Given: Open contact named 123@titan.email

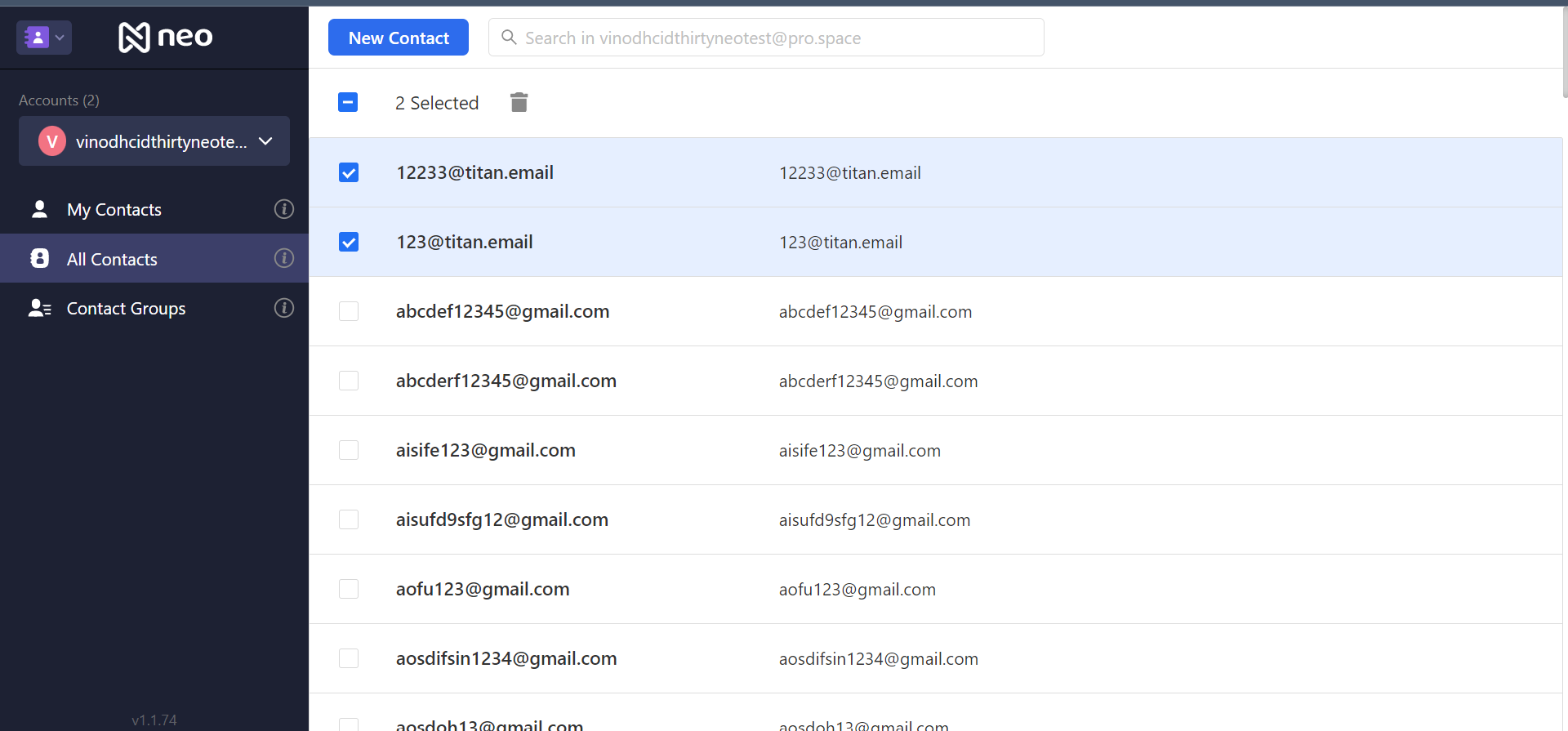Looking at the screenshot, I should (465, 242).
